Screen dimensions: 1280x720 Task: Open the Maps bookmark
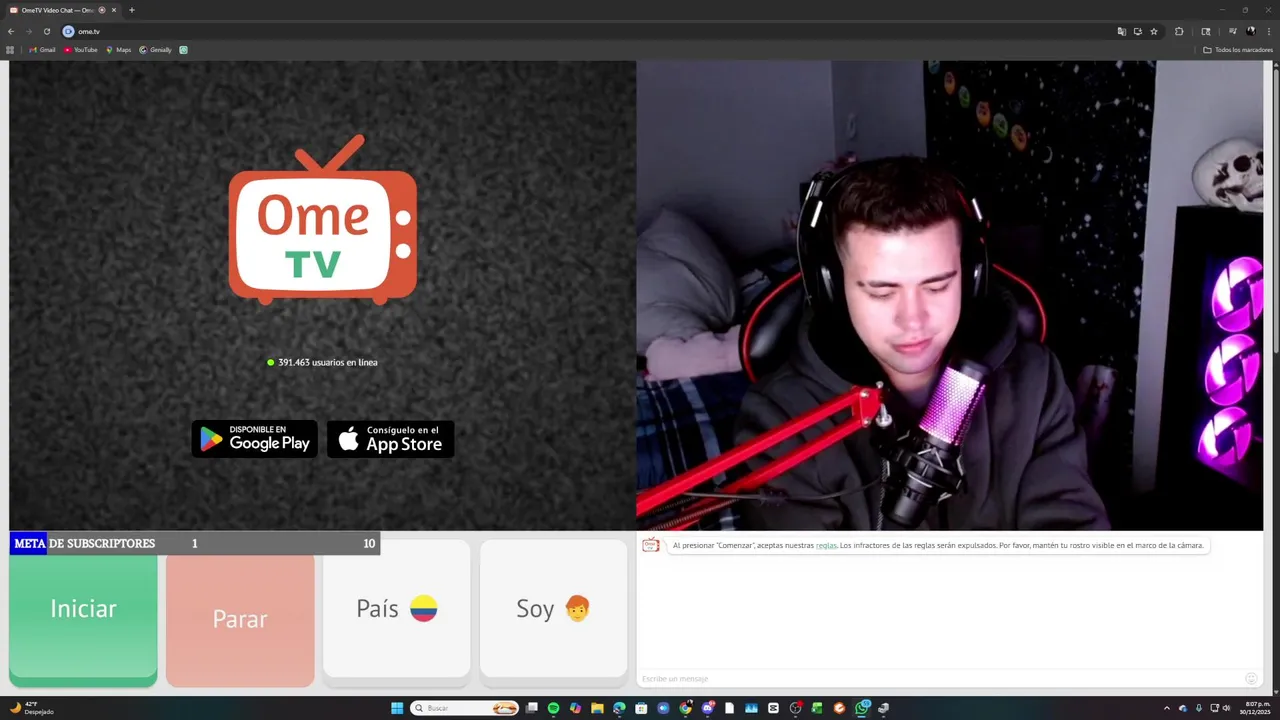[118, 50]
